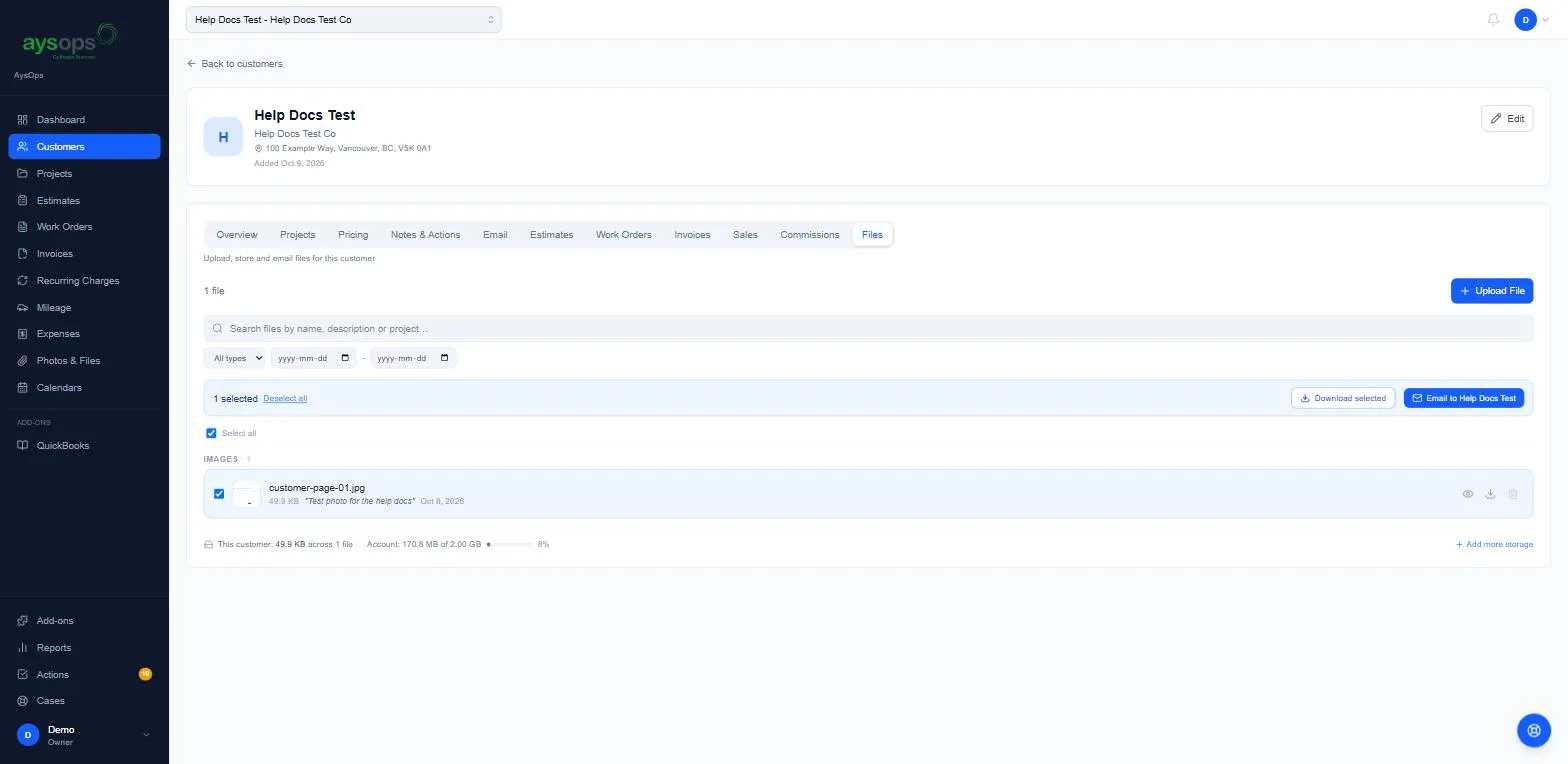This screenshot has height=764, width=1568.
Task: Toggle the Select all checkbox
Action: 211,434
